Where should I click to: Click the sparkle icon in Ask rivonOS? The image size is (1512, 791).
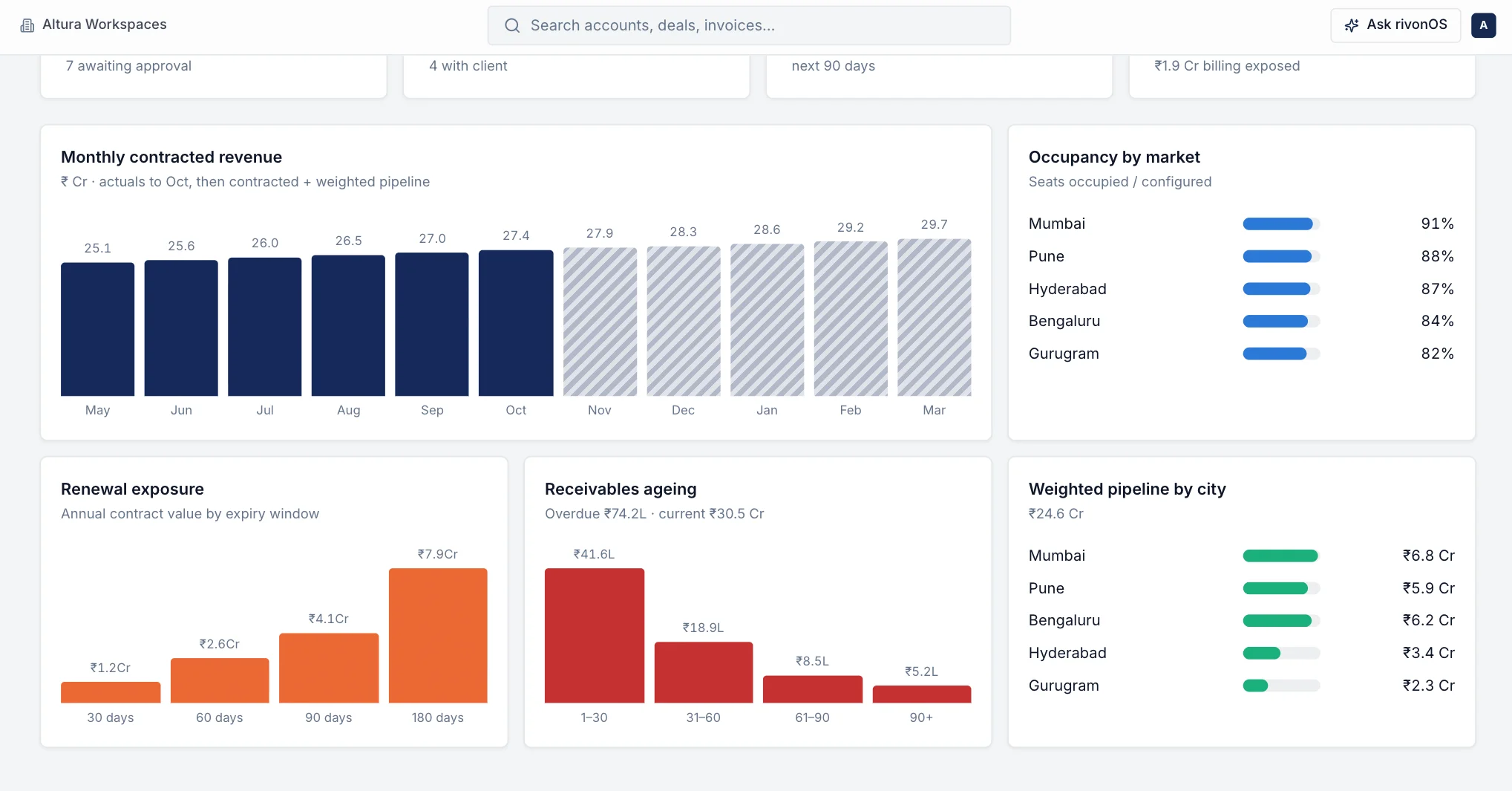tap(1352, 25)
